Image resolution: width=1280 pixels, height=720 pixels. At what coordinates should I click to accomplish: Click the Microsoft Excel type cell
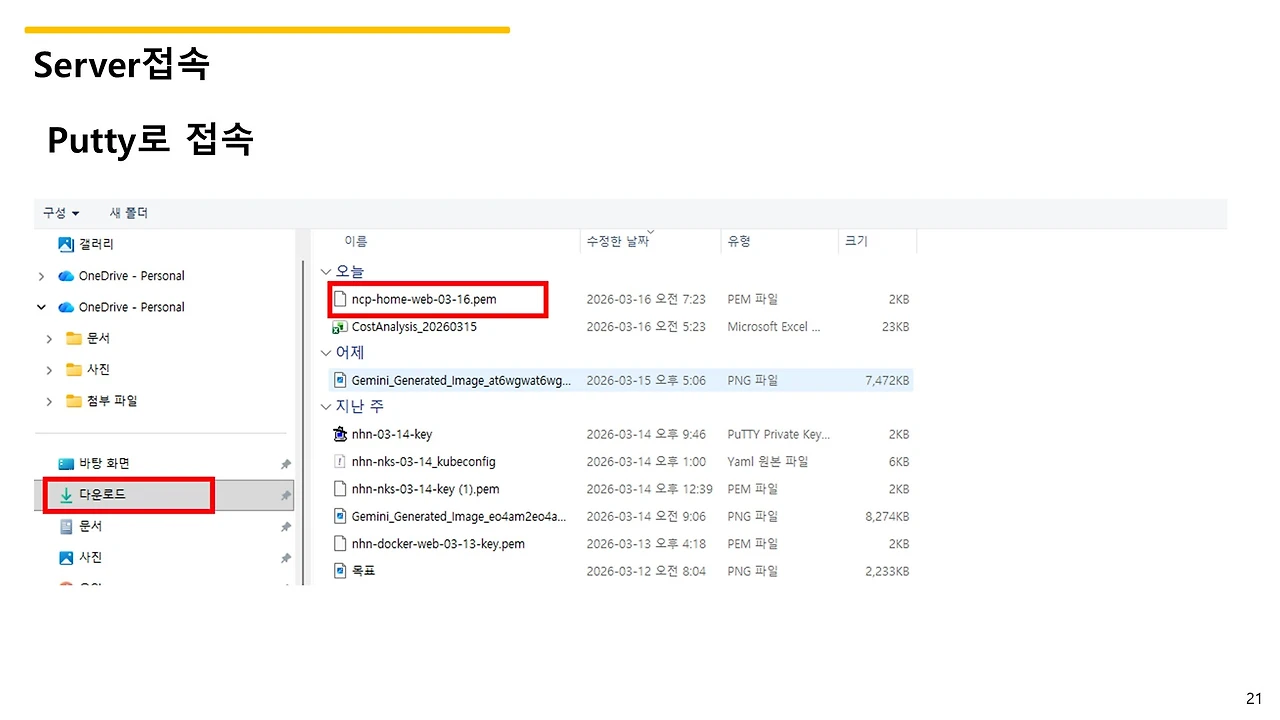[x=774, y=326]
